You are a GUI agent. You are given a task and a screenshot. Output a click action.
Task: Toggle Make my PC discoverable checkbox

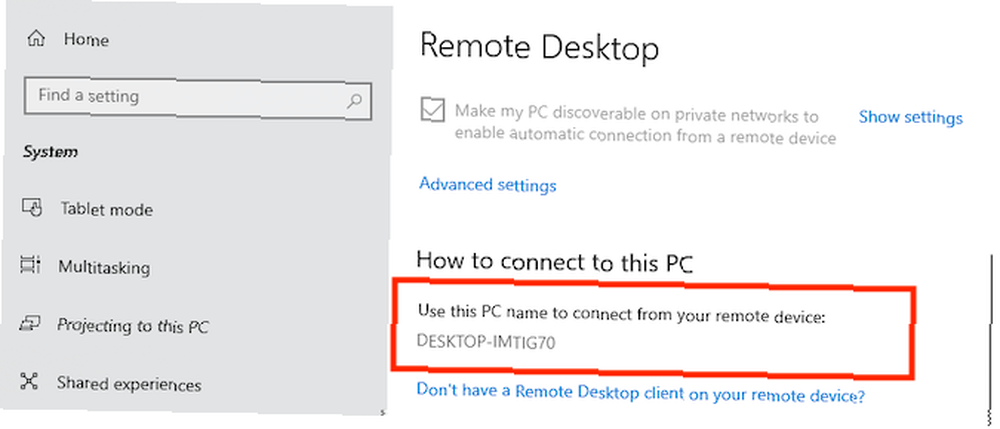click(432, 110)
